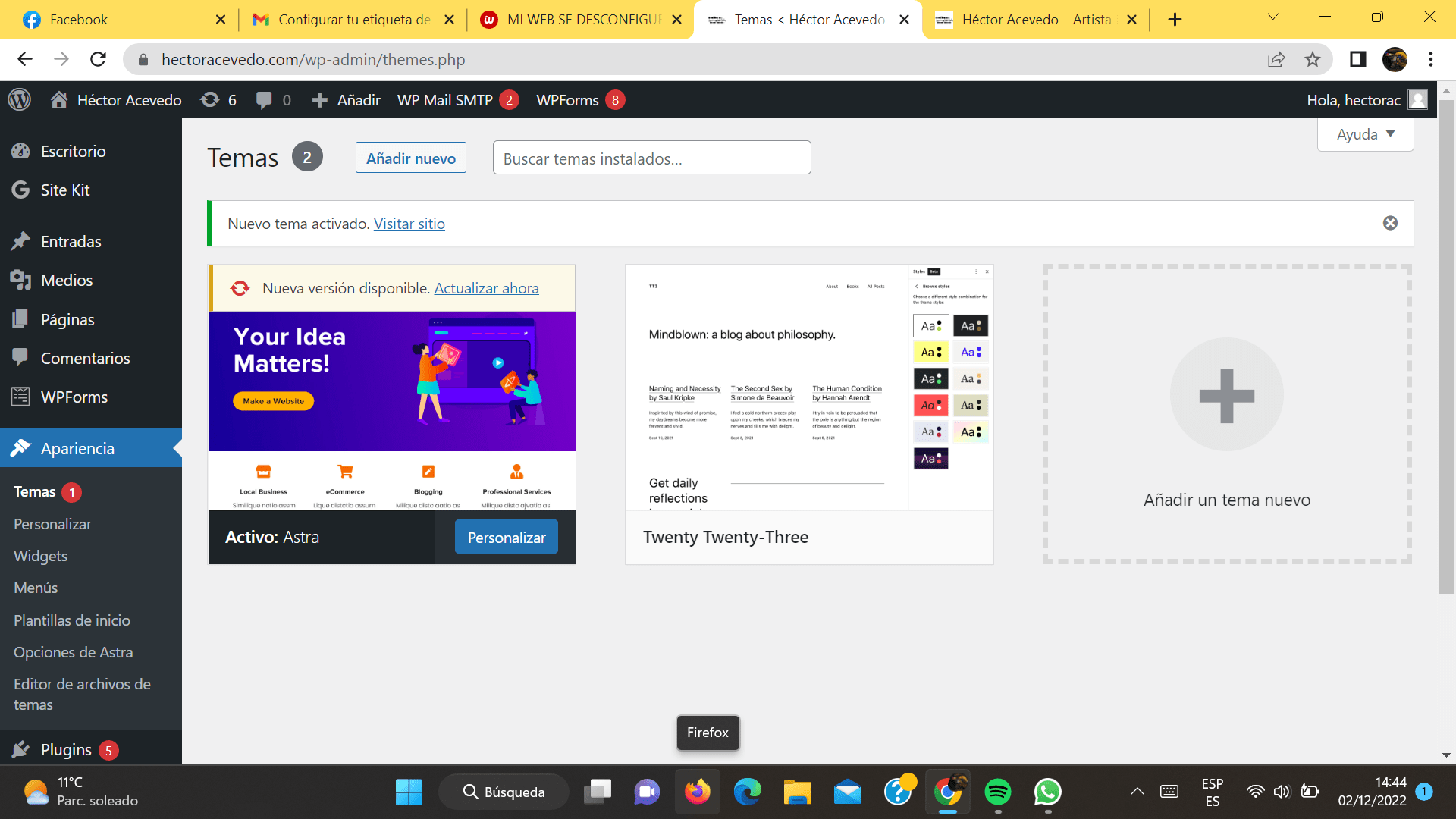Open the tab search chevron
This screenshot has height=819, width=1456.
[1273, 17]
